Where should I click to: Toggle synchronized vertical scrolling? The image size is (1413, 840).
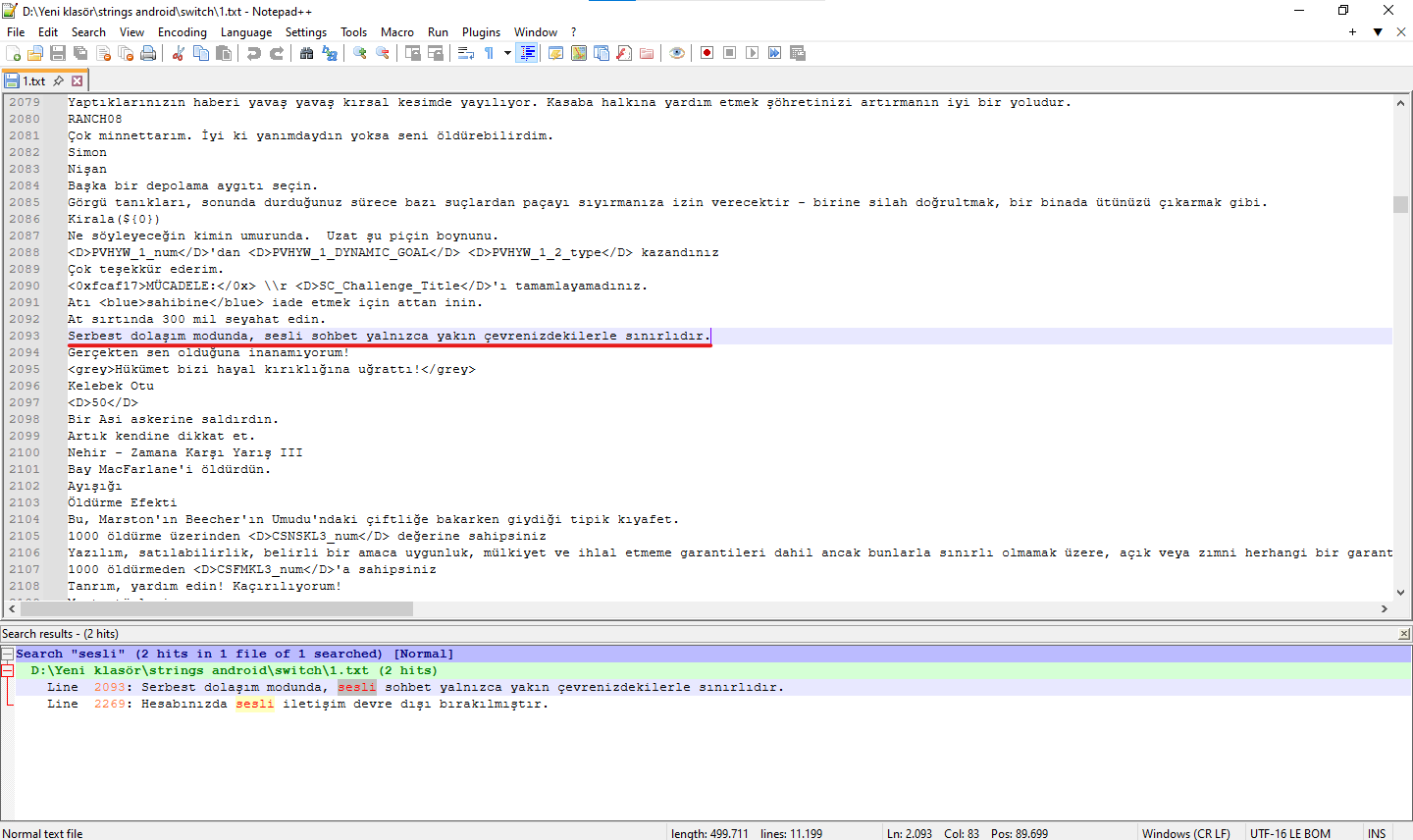coord(413,53)
